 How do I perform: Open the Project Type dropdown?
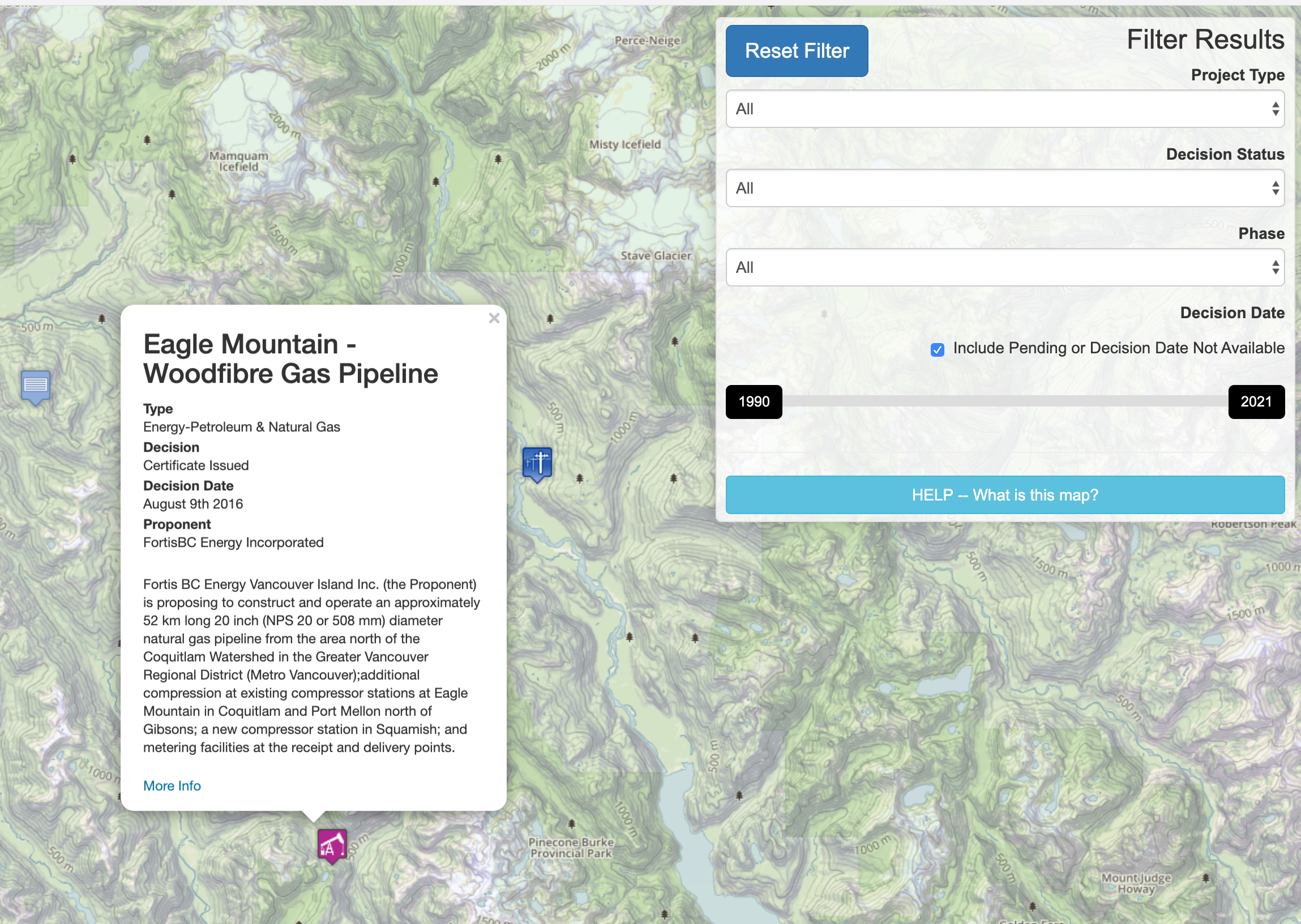coord(1004,109)
